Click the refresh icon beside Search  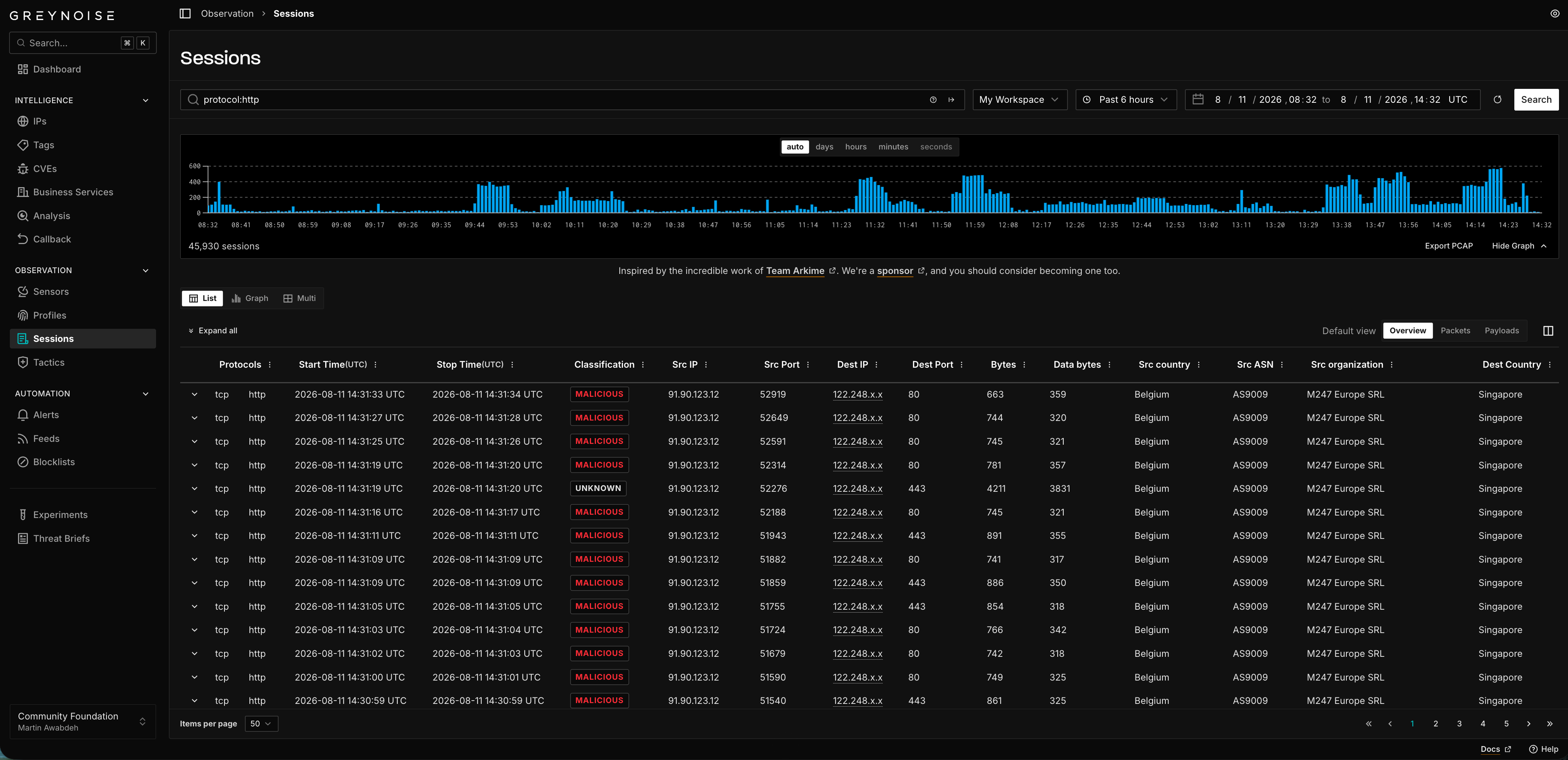(x=1498, y=99)
